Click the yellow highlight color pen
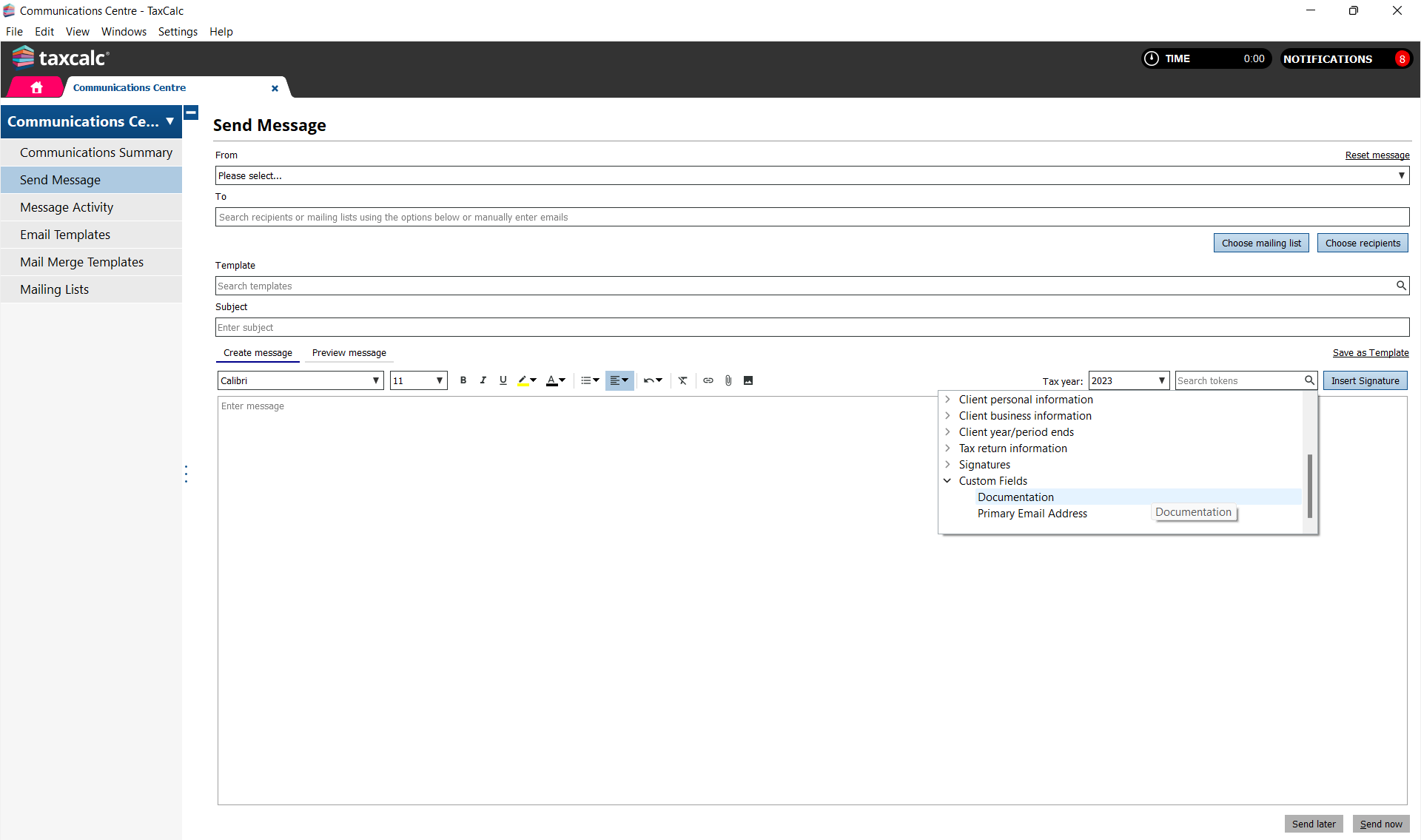Image resolution: width=1421 pixels, height=840 pixels. pos(523,380)
